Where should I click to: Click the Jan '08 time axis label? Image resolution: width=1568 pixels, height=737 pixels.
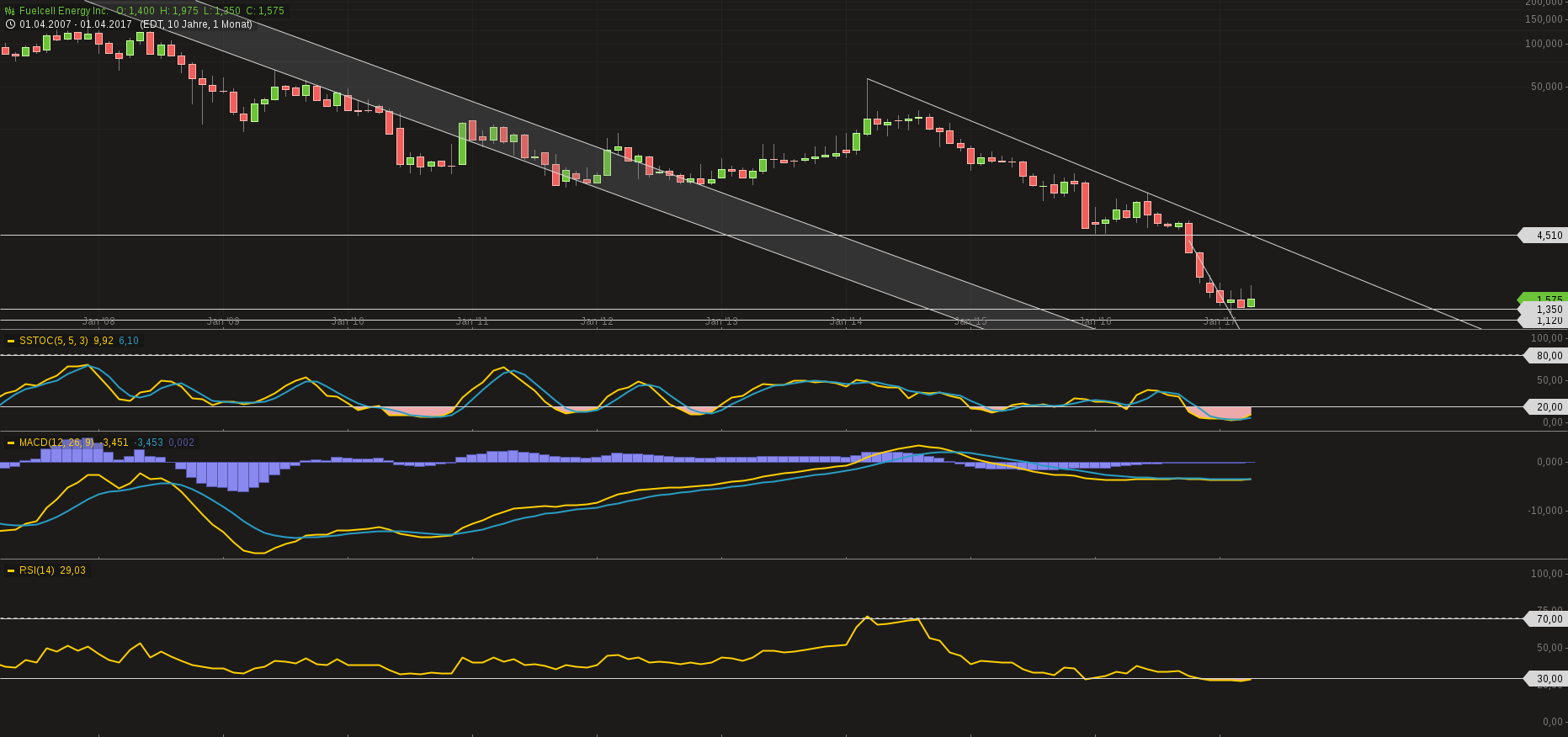(99, 321)
